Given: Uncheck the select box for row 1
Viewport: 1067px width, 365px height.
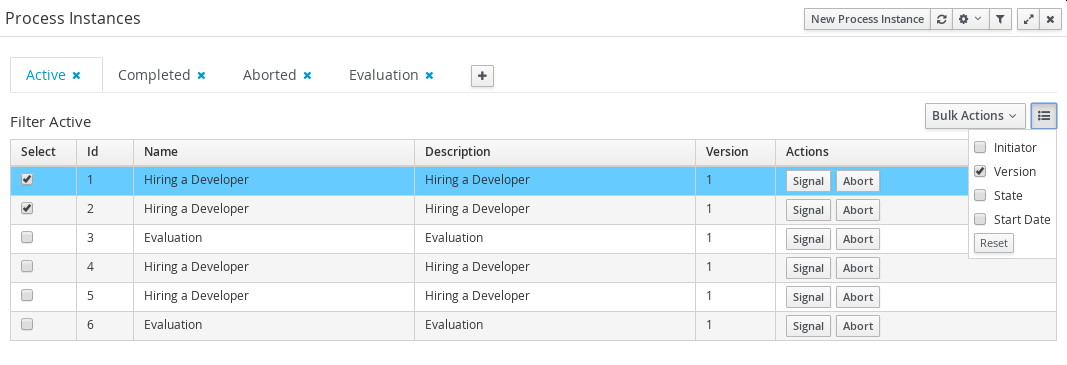Looking at the screenshot, I should coord(27,180).
